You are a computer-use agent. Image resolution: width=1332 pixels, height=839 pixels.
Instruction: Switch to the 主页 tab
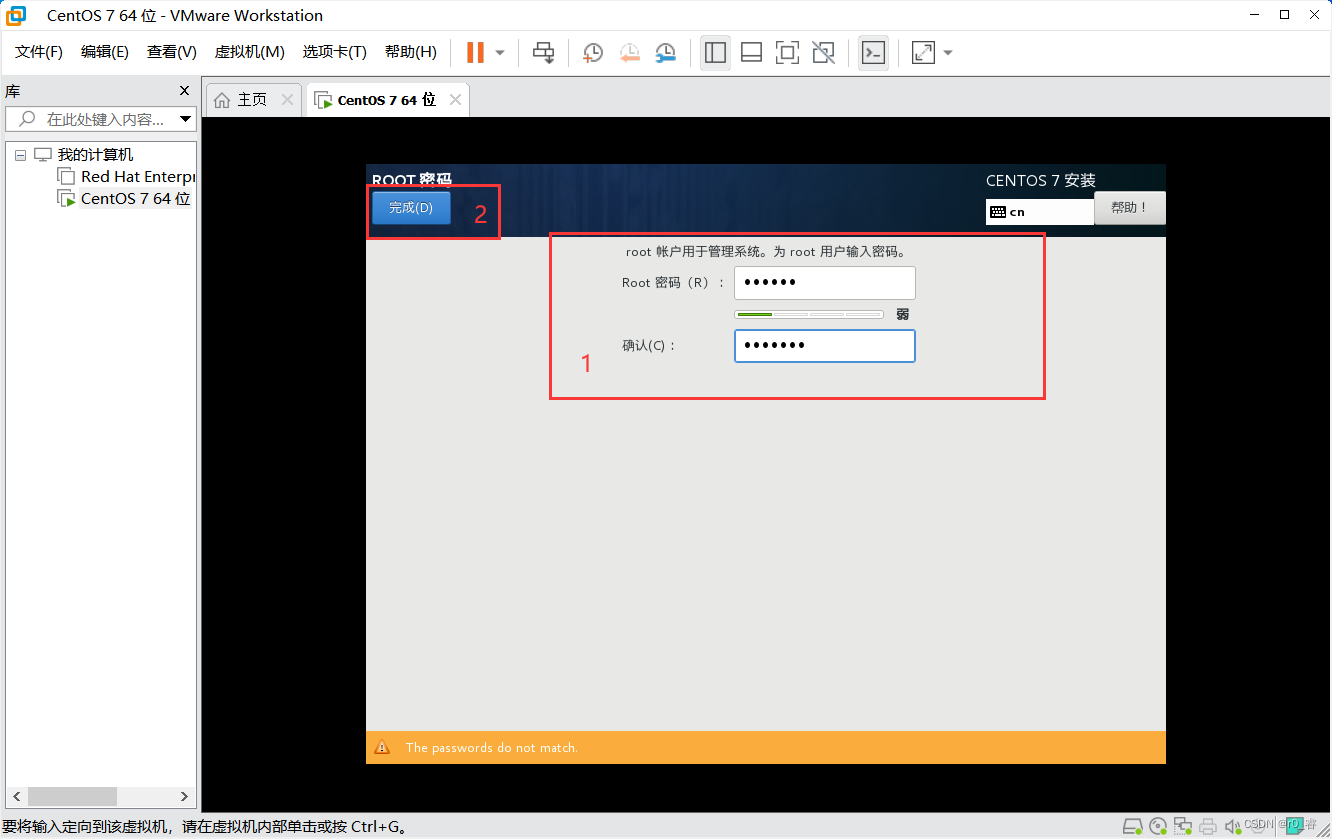(x=252, y=100)
